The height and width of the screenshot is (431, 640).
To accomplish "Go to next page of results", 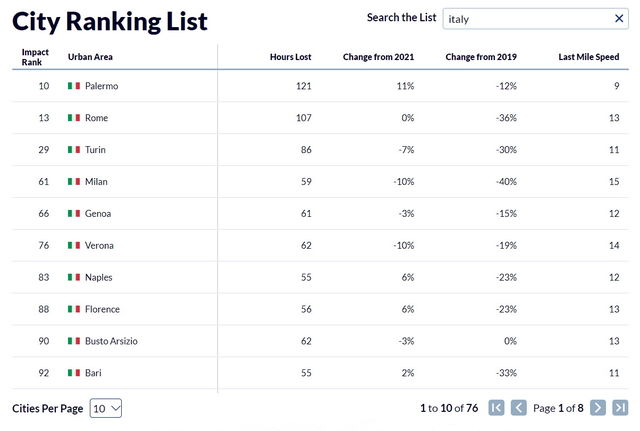I will click(x=598, y=408).
